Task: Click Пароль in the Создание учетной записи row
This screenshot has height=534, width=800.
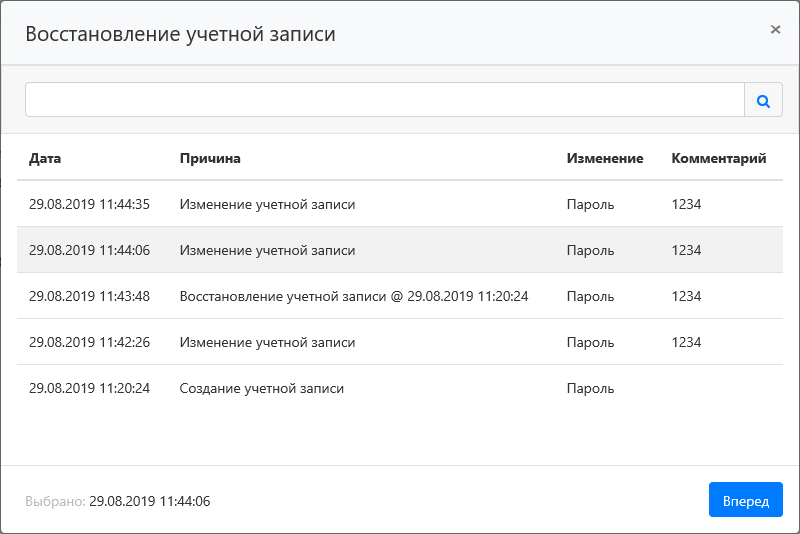Action: [x=590, y=388]
